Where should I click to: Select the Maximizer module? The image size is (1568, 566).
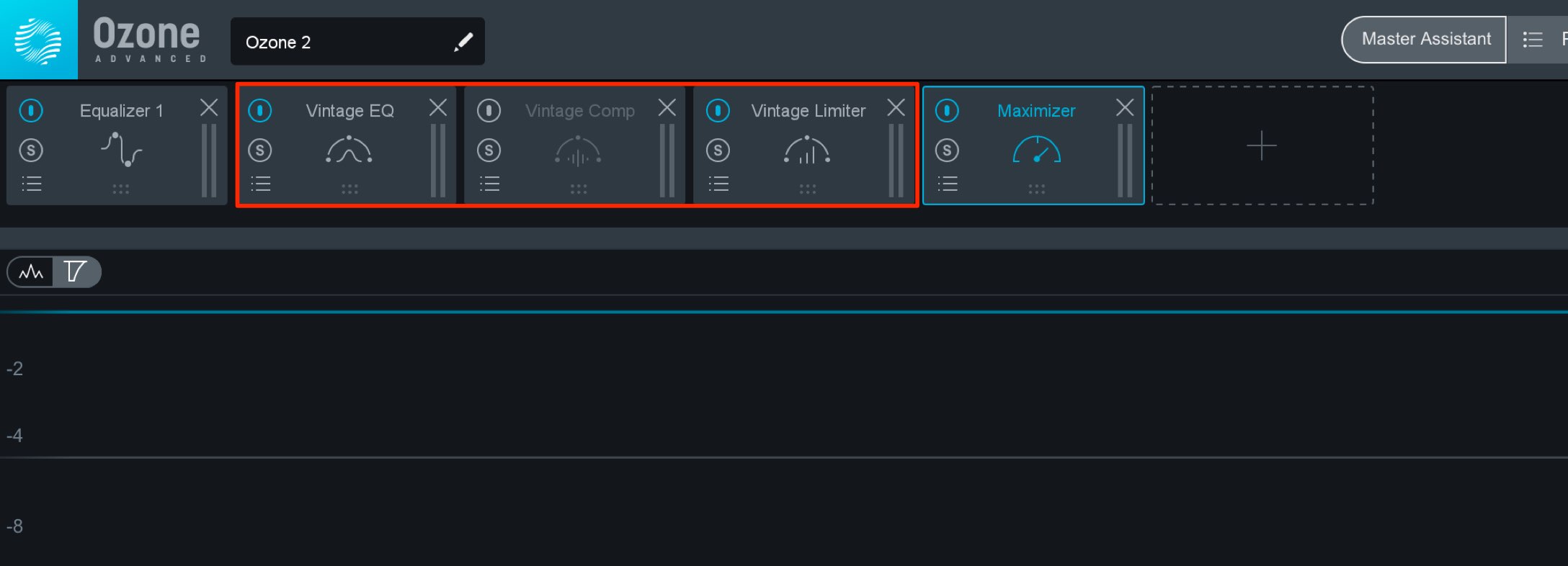(1036, 111)
